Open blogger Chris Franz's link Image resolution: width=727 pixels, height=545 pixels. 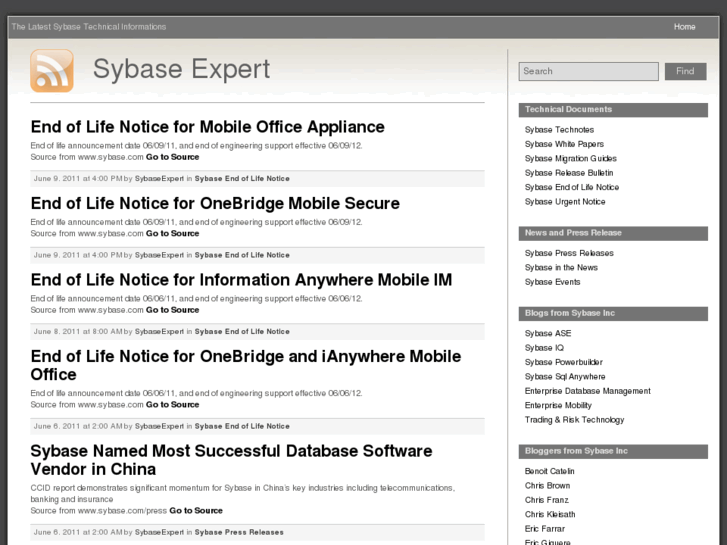click(x=547, y=500)
